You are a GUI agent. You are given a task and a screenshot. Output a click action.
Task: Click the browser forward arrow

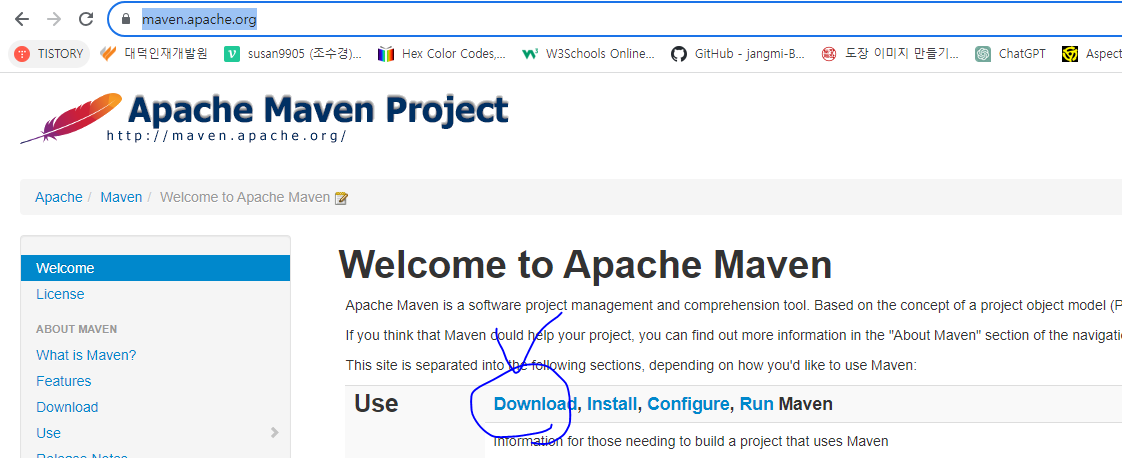pos(54,19)
